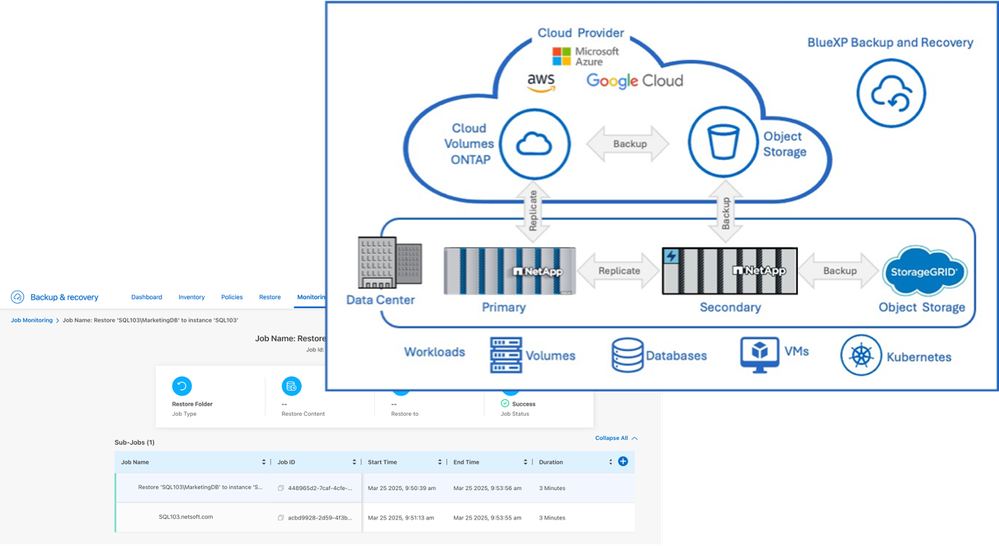Click the Replicate arrow between Primary and Secondary

click(x=619, y=271)
